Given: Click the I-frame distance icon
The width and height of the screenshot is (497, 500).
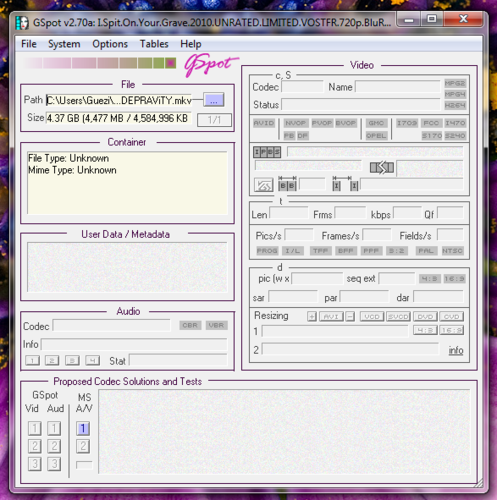Looking at the screenshot, I should coord(346,184).
